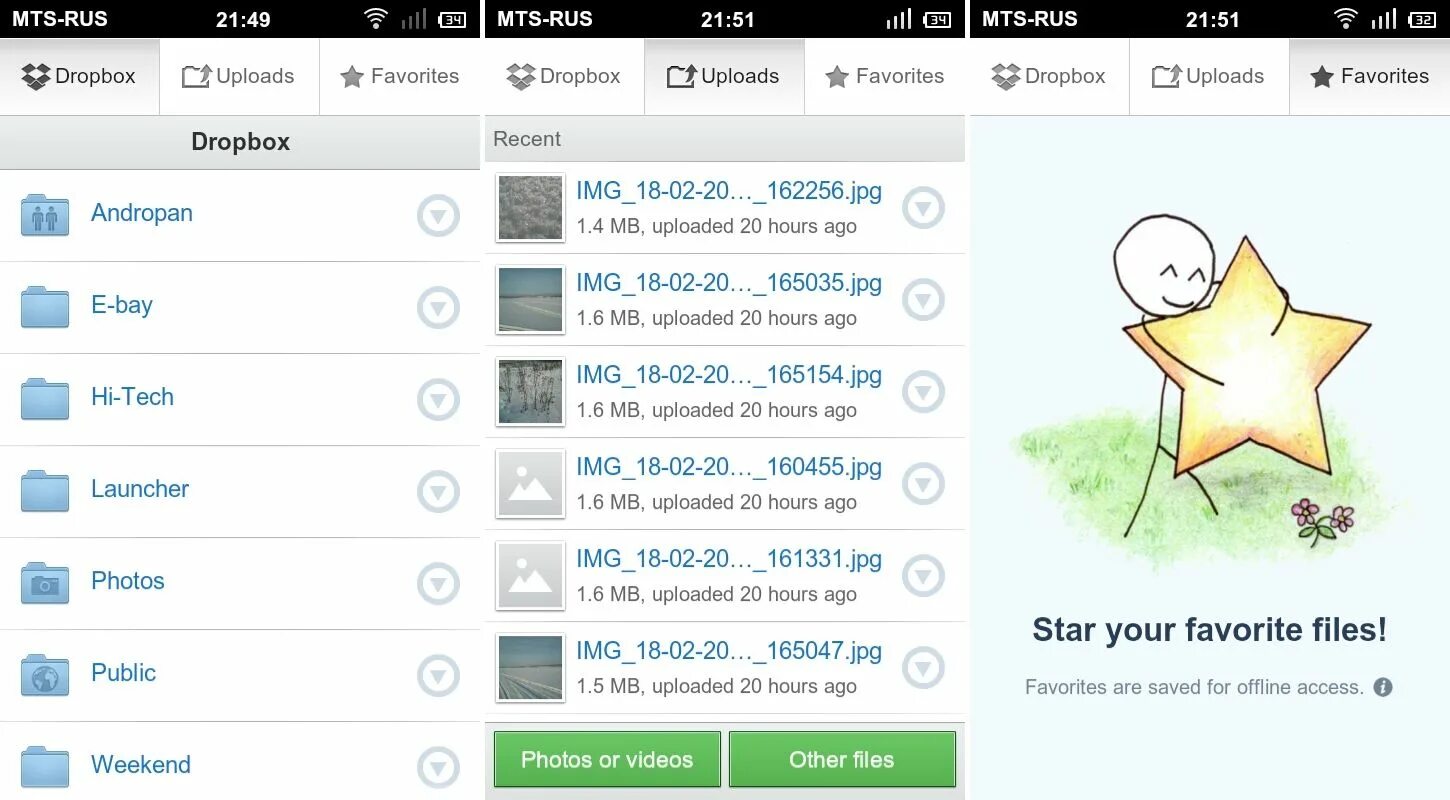This screenshot has height=800, width=1450.
Task: Switch to Favorites tab in right screen
Action: (1369, 76)
